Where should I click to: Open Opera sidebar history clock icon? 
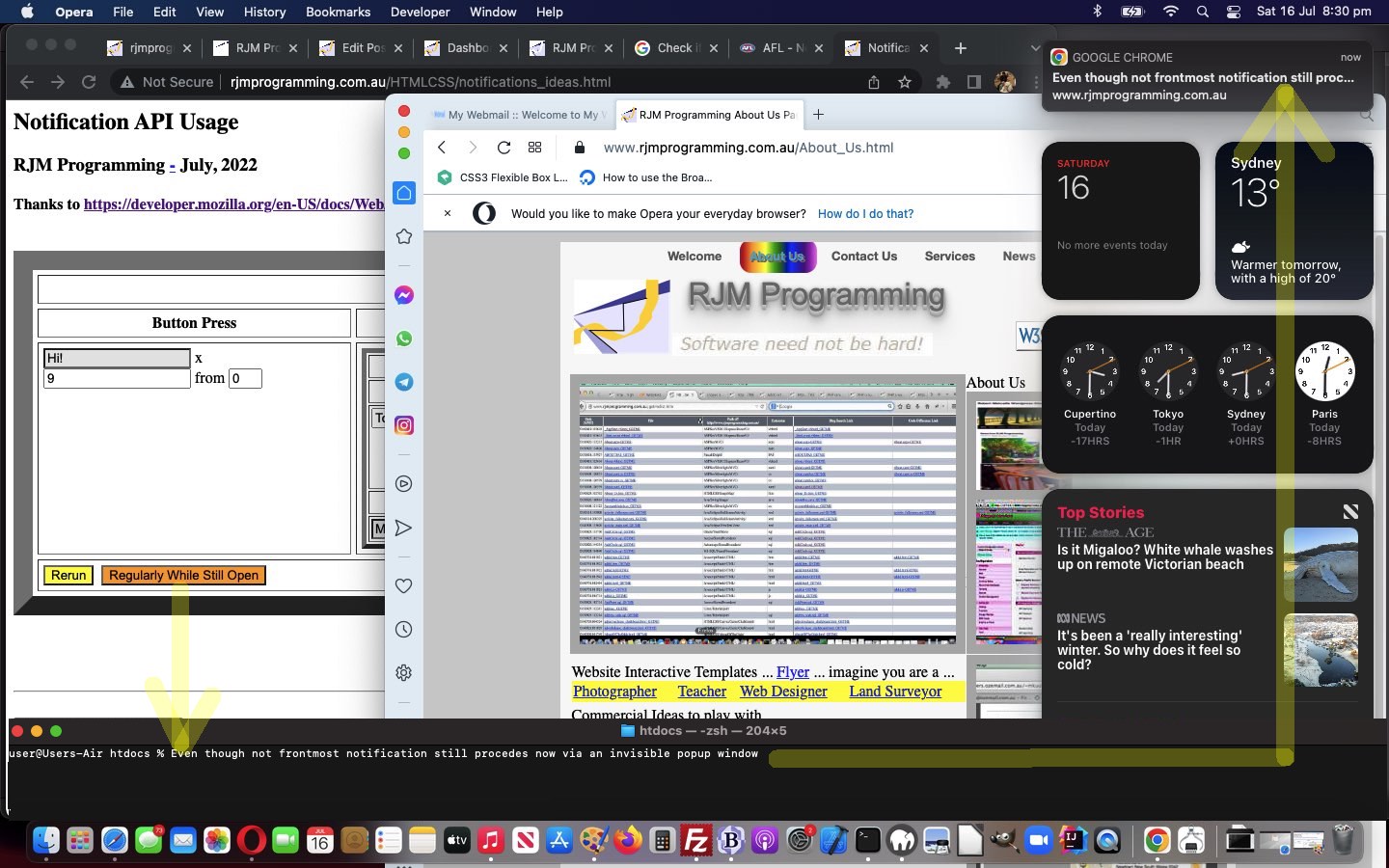pyautogui.click(x=404, y=630)
